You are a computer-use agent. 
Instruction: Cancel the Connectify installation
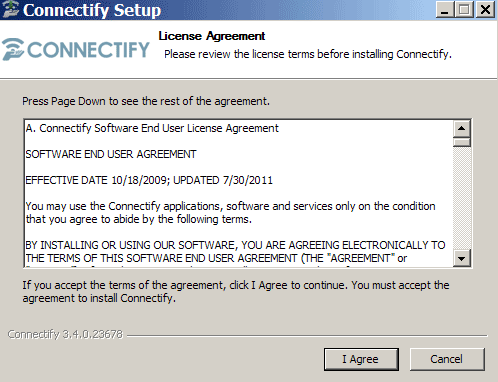(447, 359)
